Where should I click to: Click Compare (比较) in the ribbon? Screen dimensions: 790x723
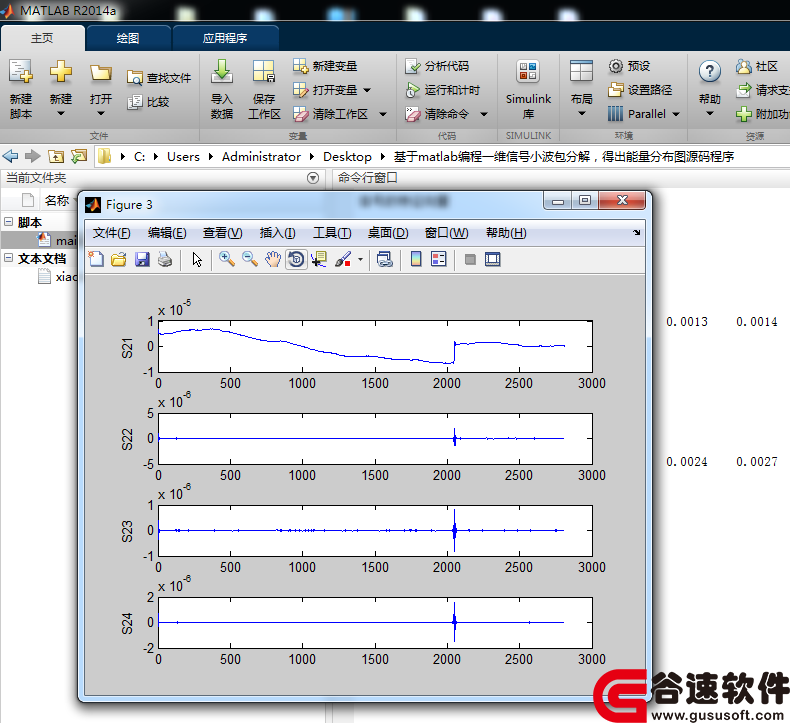click(148, 102)
